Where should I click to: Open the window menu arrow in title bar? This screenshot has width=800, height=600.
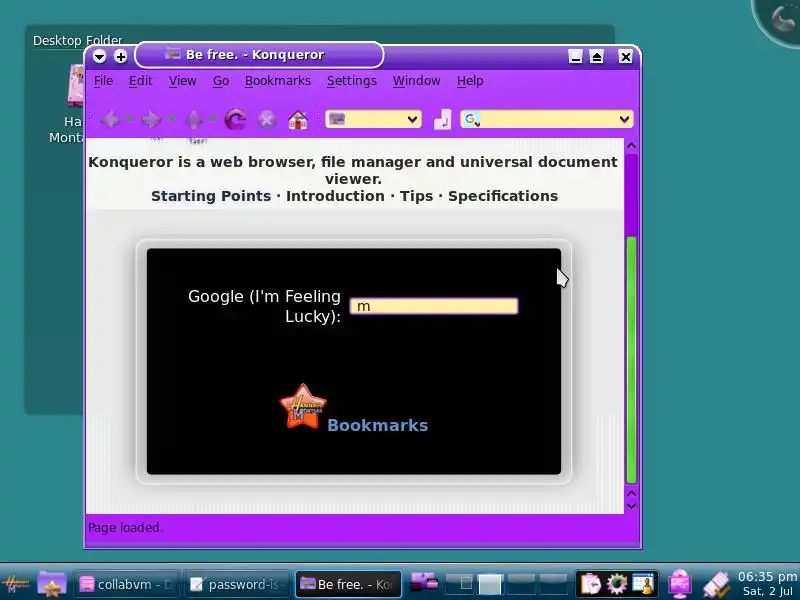(99, 56)
